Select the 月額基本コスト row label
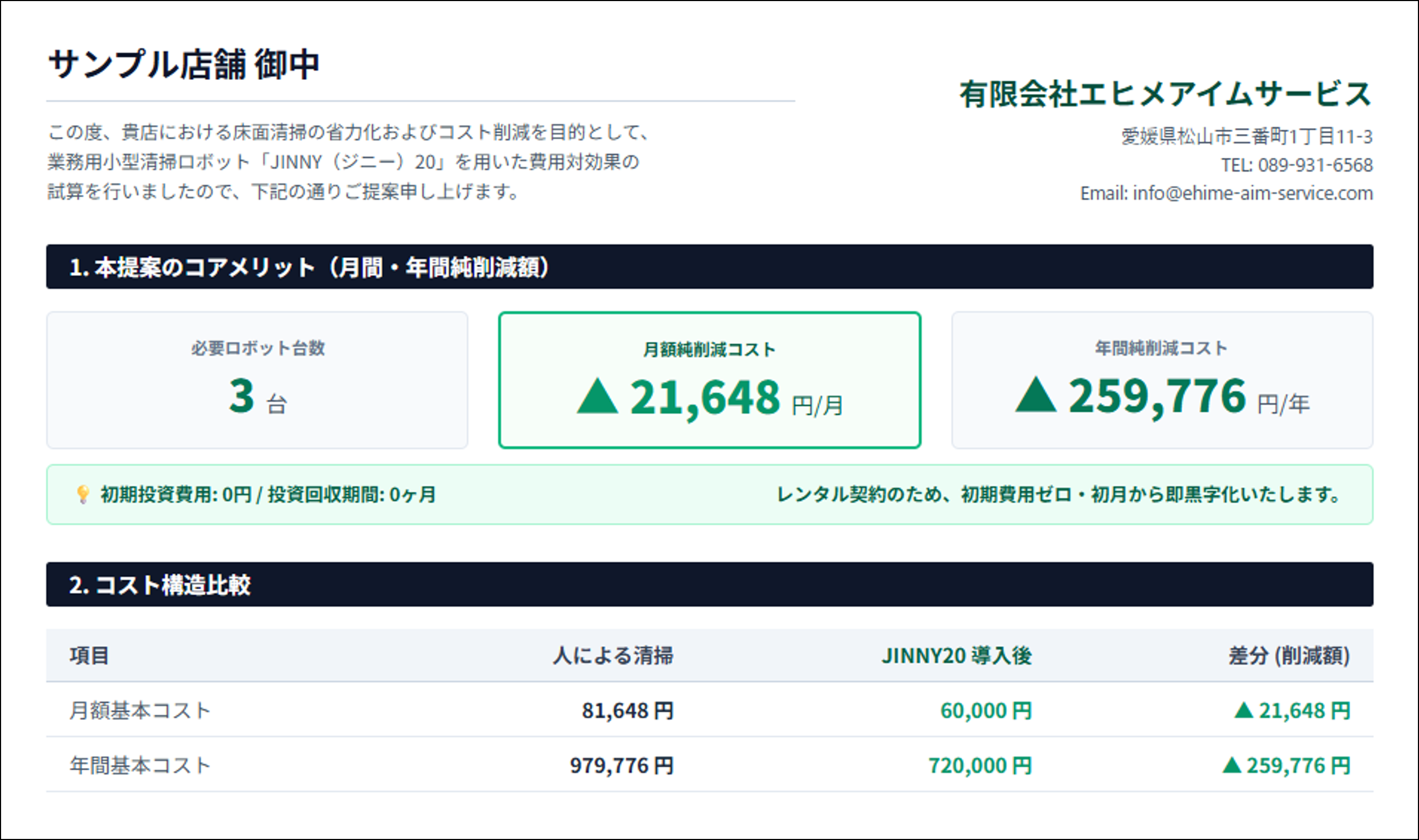The width and height of the screenshot is (1419, 840). [x=140, y=710]
